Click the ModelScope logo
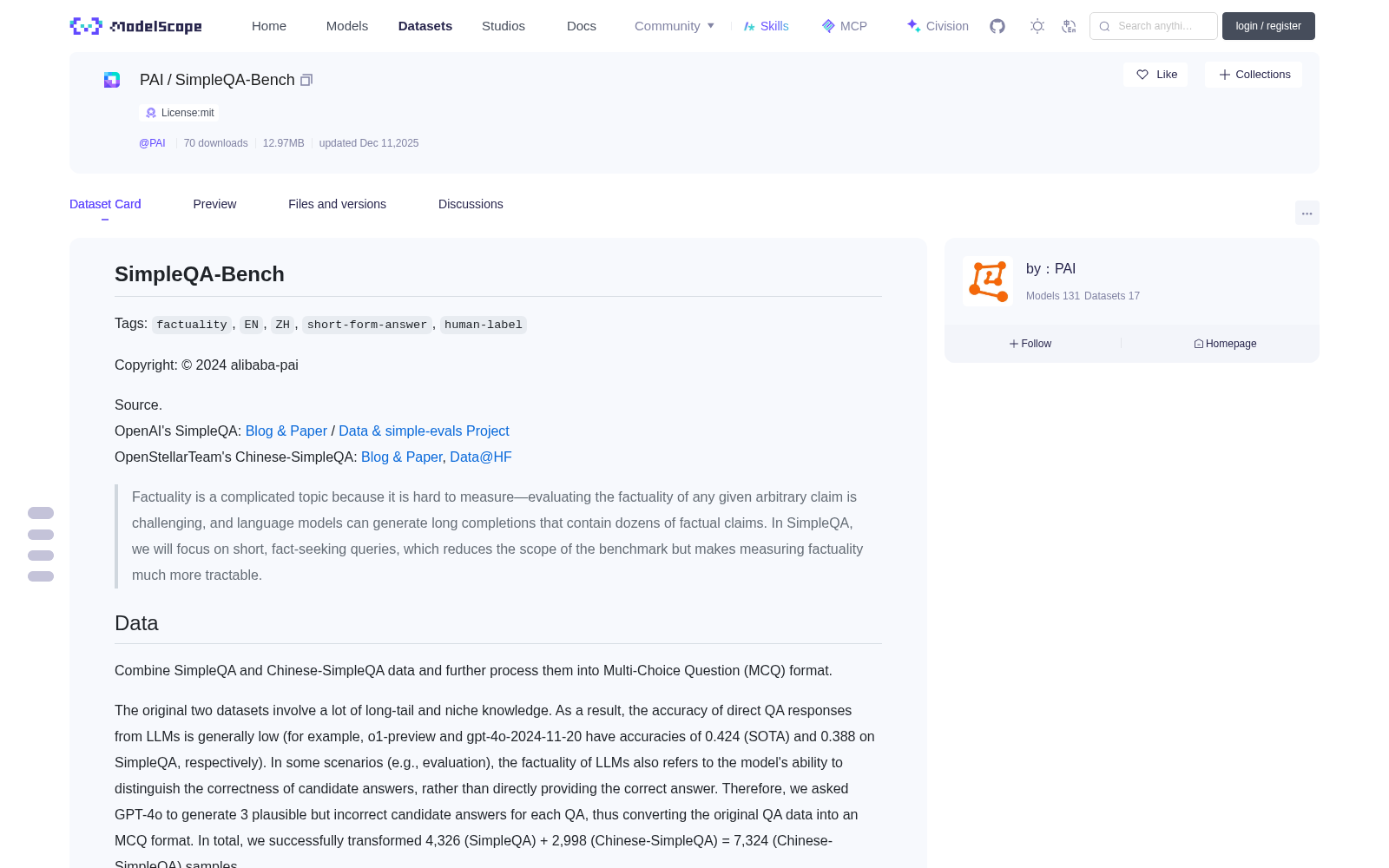Screen dimensions: 1389x868 135,26
